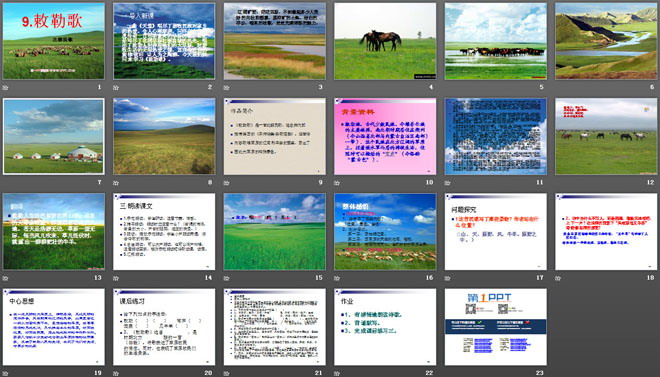The image size is (660, 377).
Task: Click the animation star icon below slide 2
Action: [116, 88]
